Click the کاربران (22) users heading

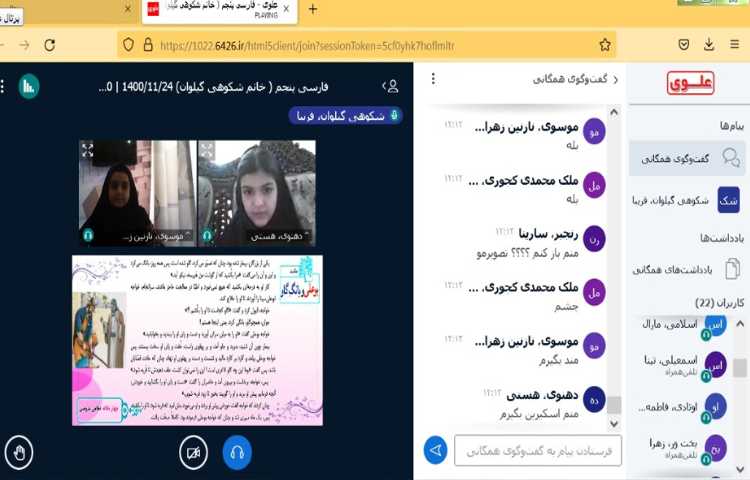[719, 303]
